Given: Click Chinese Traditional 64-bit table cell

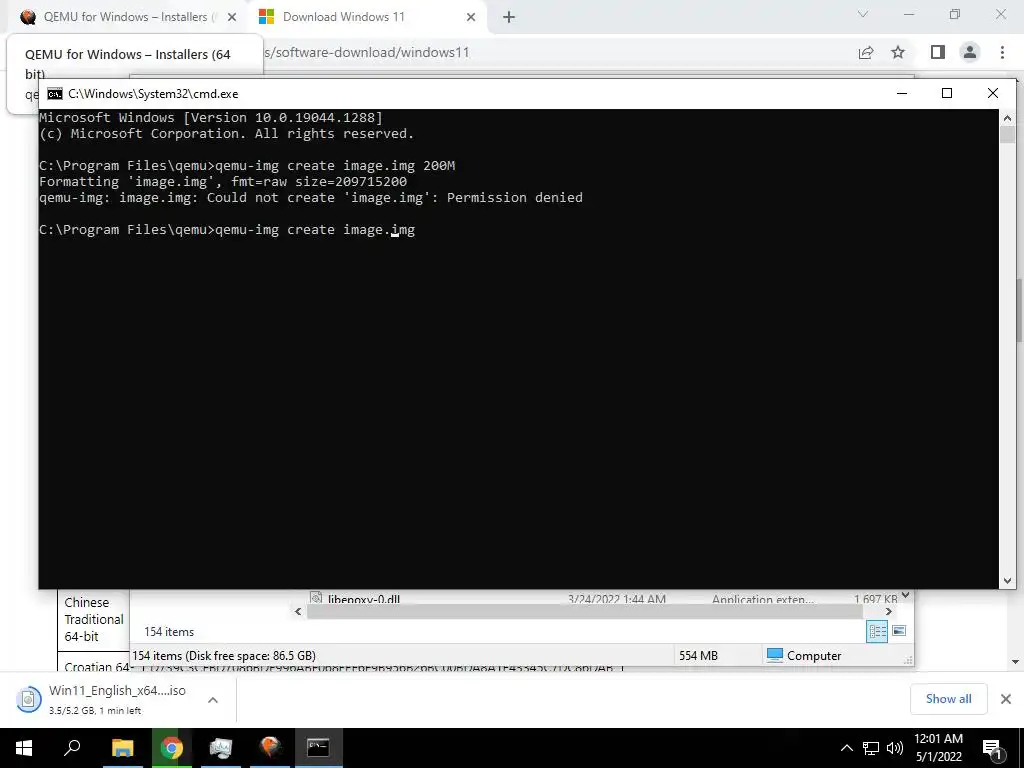Looking at the screenshot, I should [x=93, y=619].
